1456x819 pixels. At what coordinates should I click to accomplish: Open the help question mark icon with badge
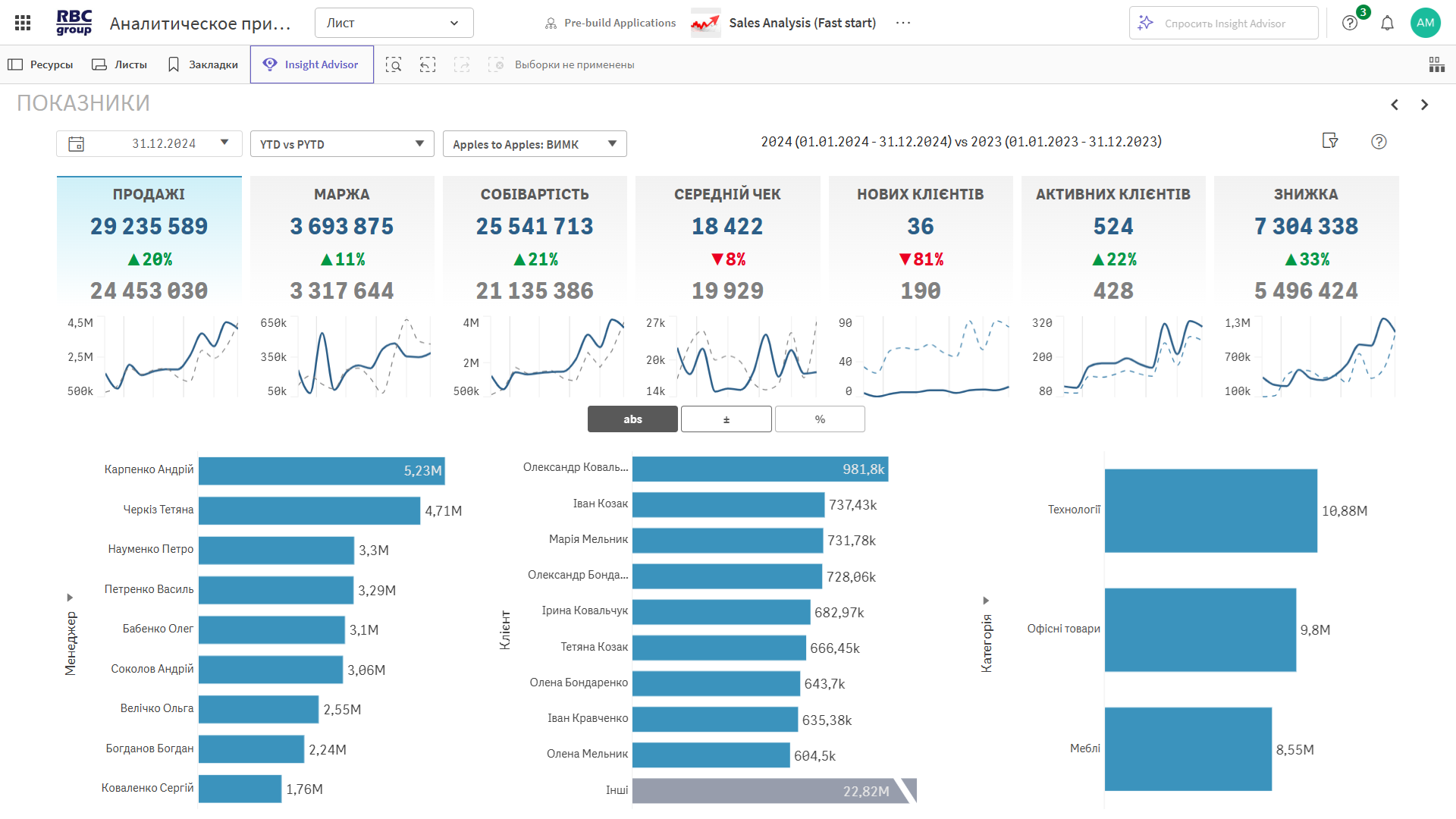click(x=1350, y=23)
